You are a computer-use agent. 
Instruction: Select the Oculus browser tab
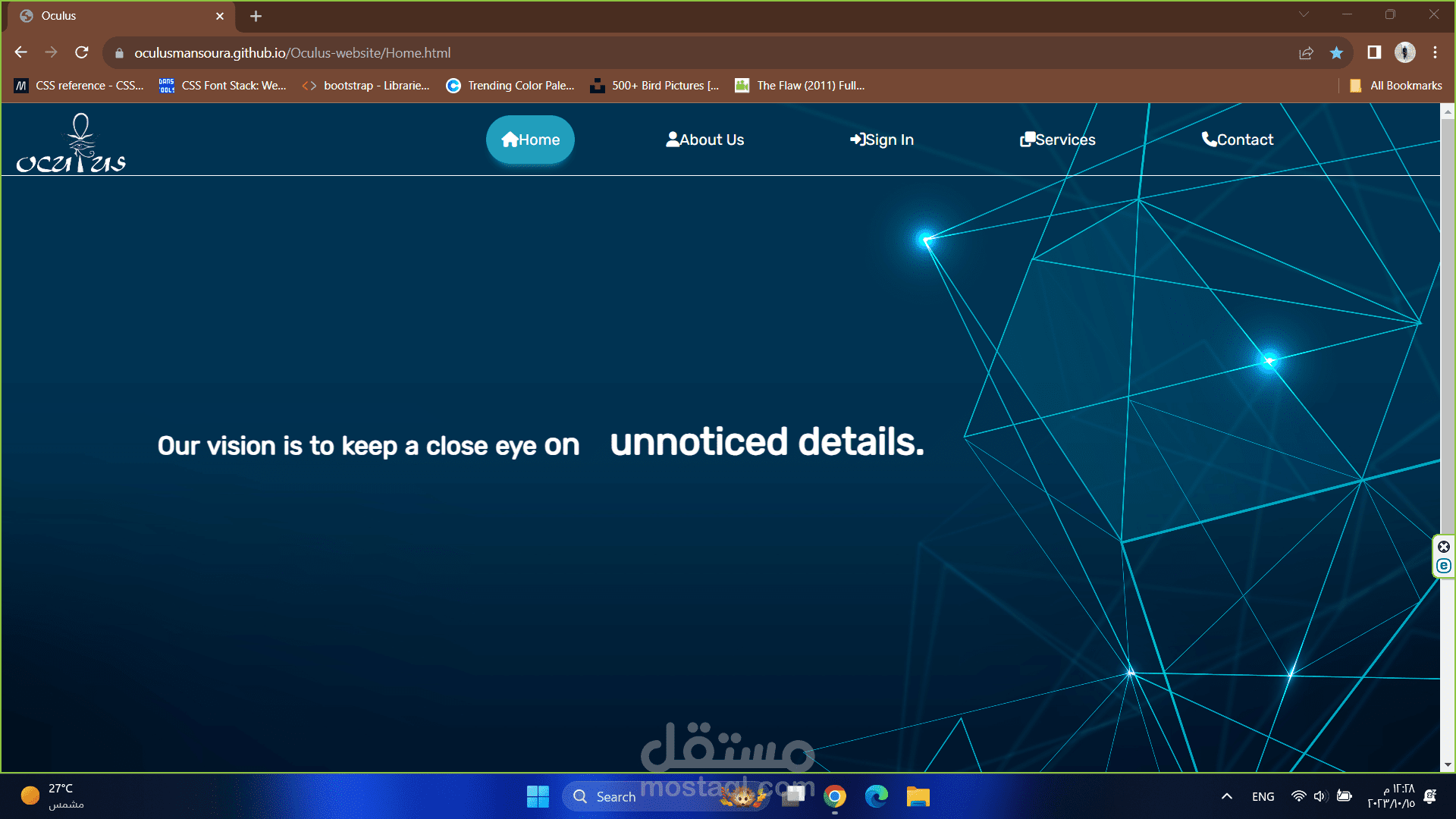(121, 16)
